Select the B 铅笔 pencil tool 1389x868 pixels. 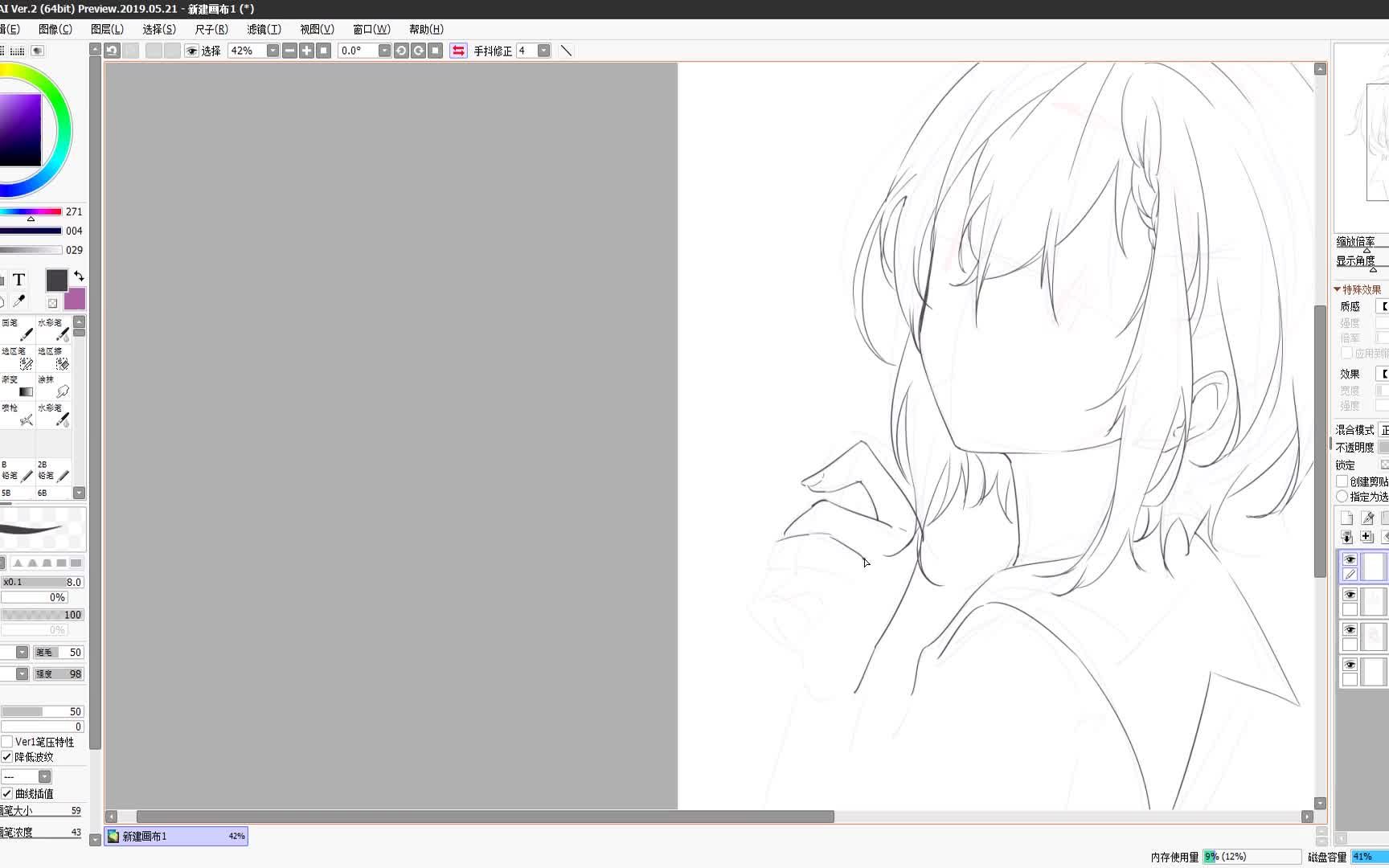coord(17,472)
